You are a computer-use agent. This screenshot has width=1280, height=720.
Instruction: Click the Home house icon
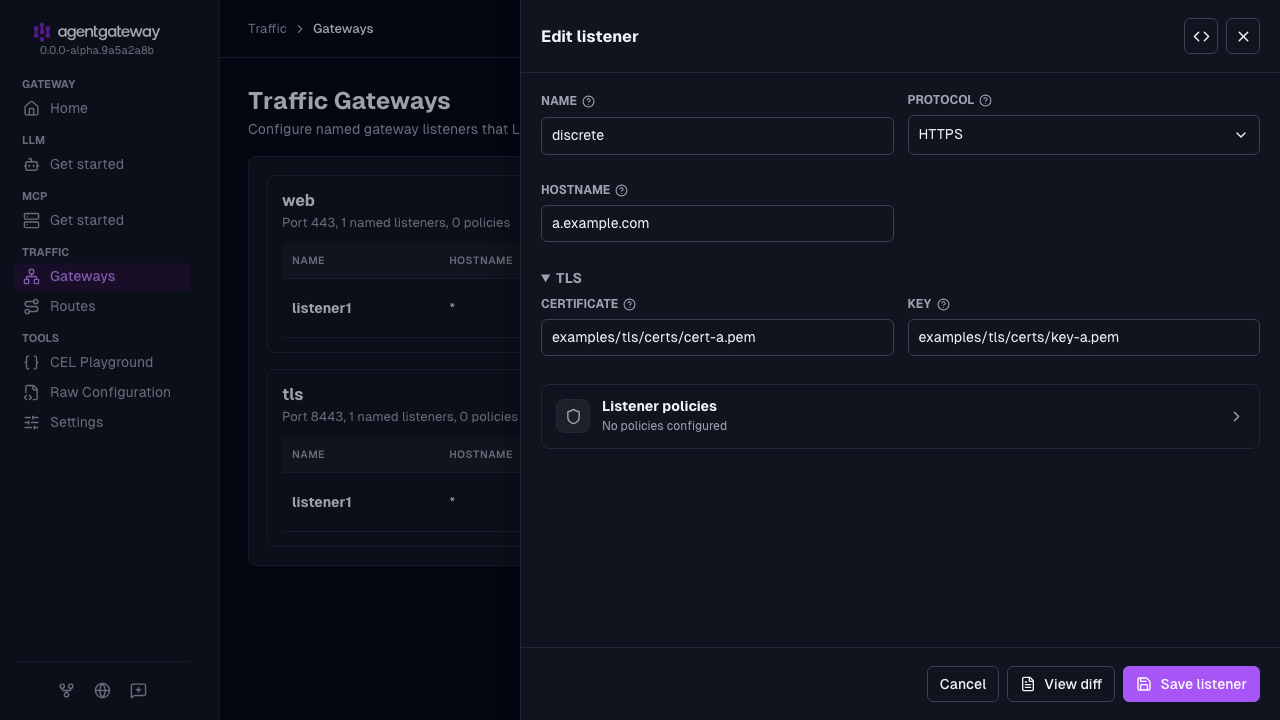point(32,108)
